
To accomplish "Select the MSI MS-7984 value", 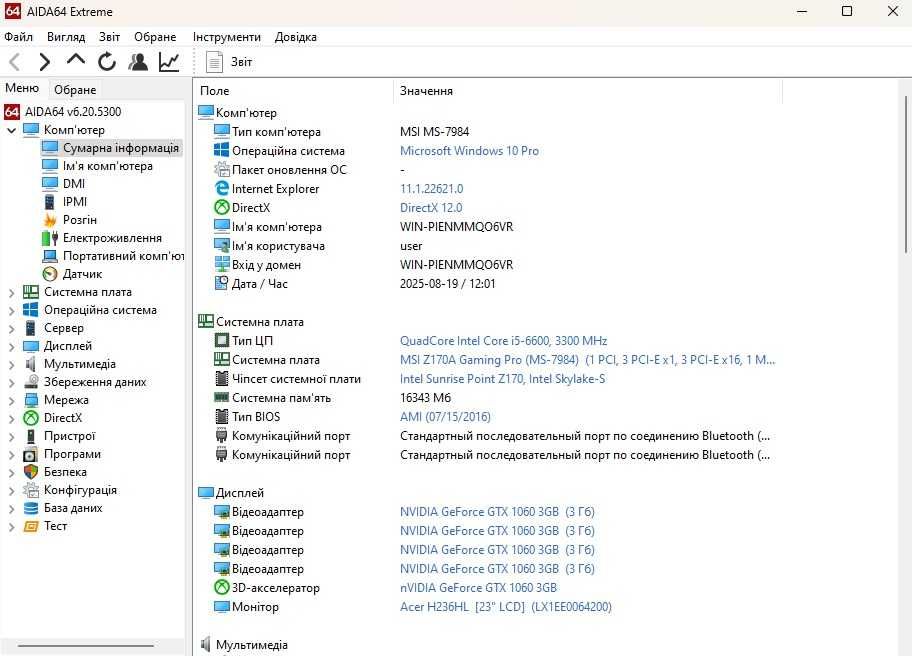I will 434,132.
